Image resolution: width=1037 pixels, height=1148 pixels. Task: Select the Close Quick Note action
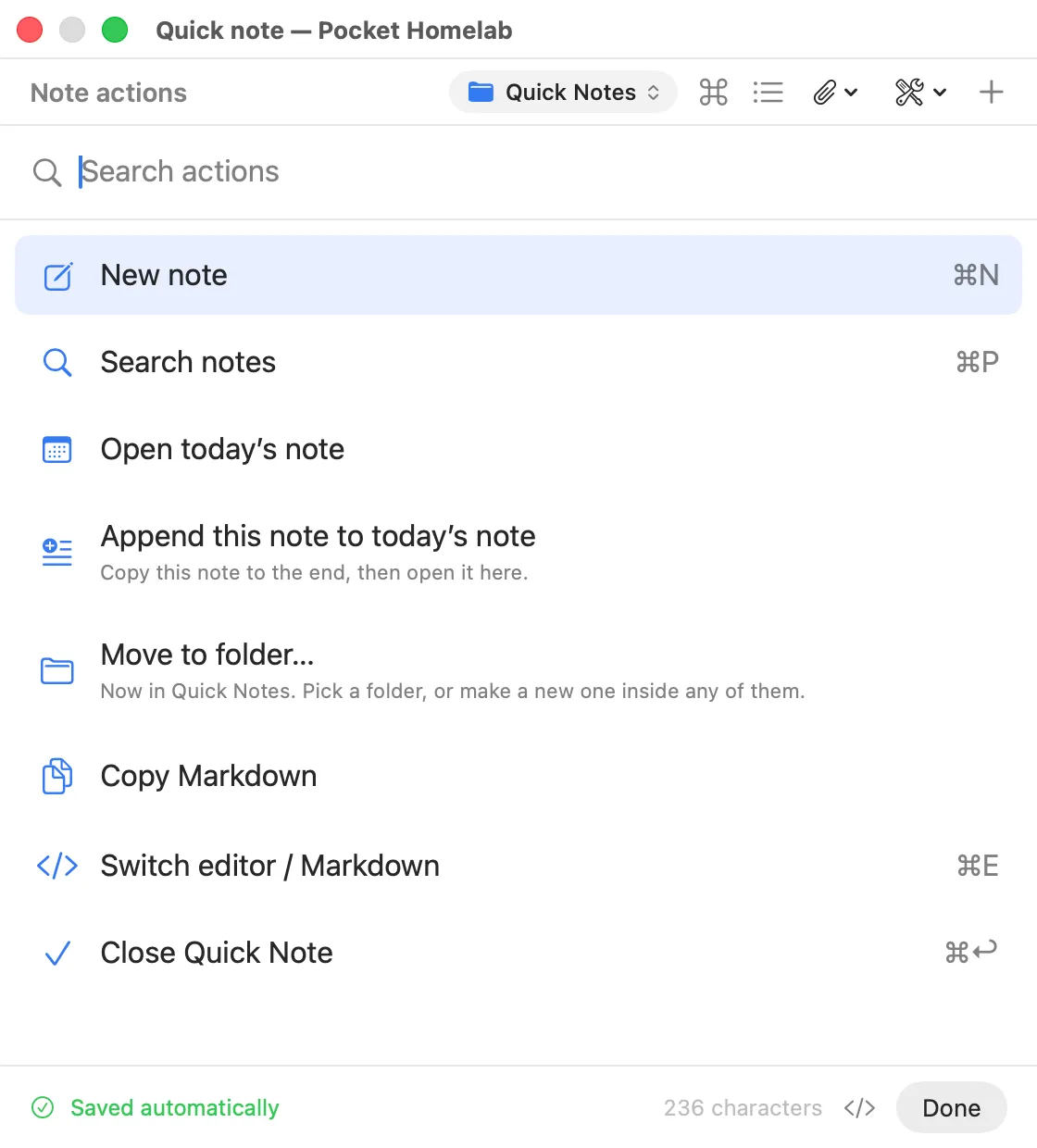coord(518,953)
